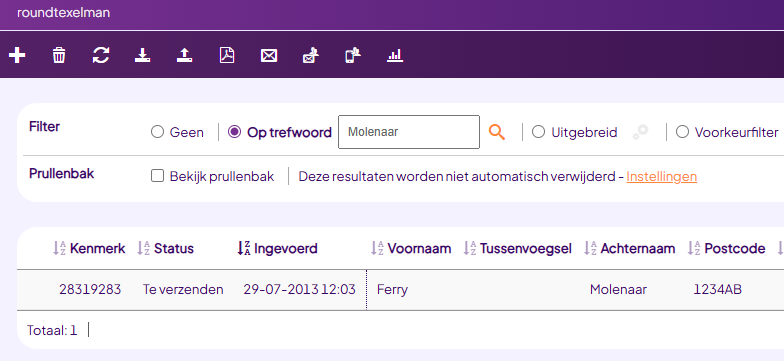Click the Molenaar keyword search field
Image resolution: width=784 pixels, height=361 pixels.
click(409, 132)
